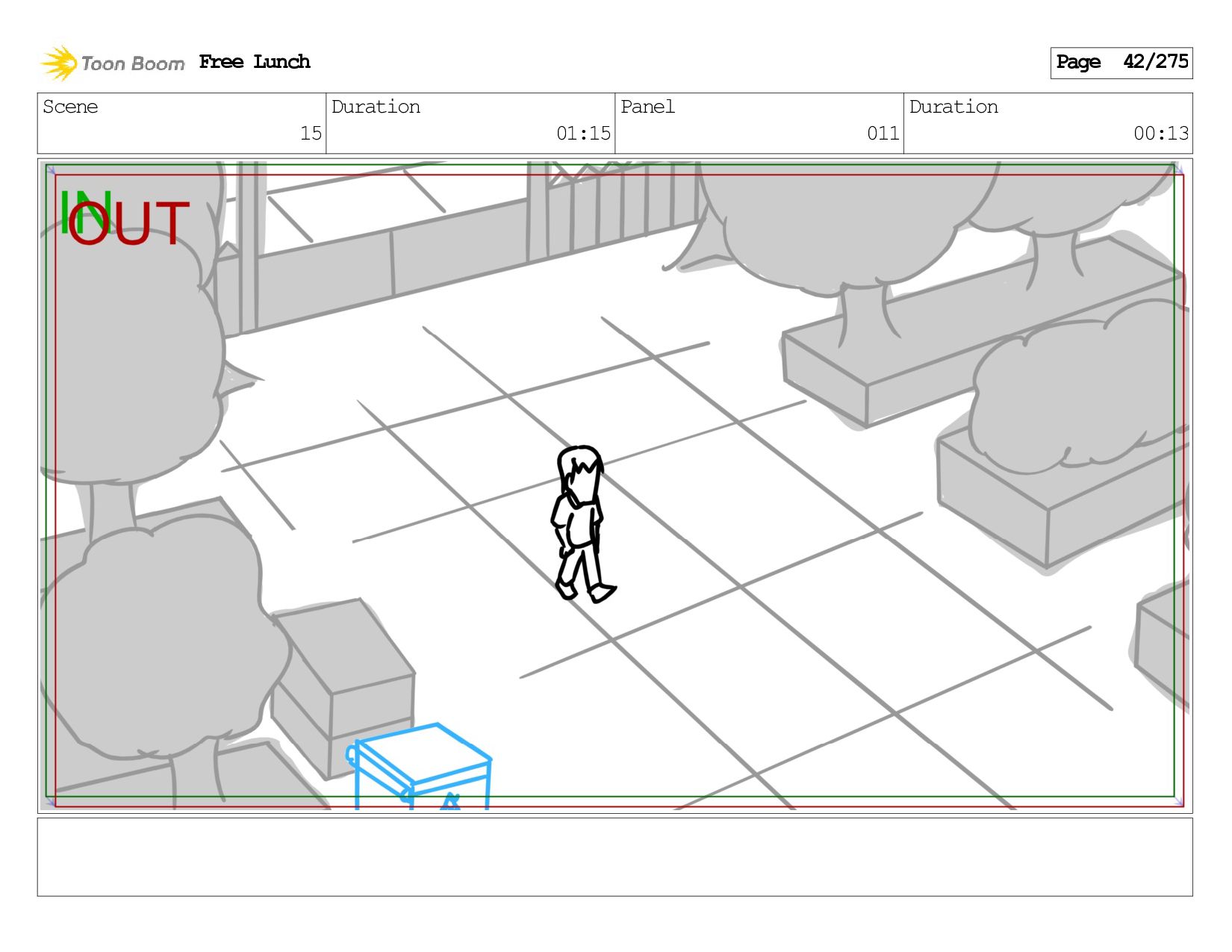Select the scene duration value 01:15
Viewport: 1232px width, 952px height.
(583, 134)
